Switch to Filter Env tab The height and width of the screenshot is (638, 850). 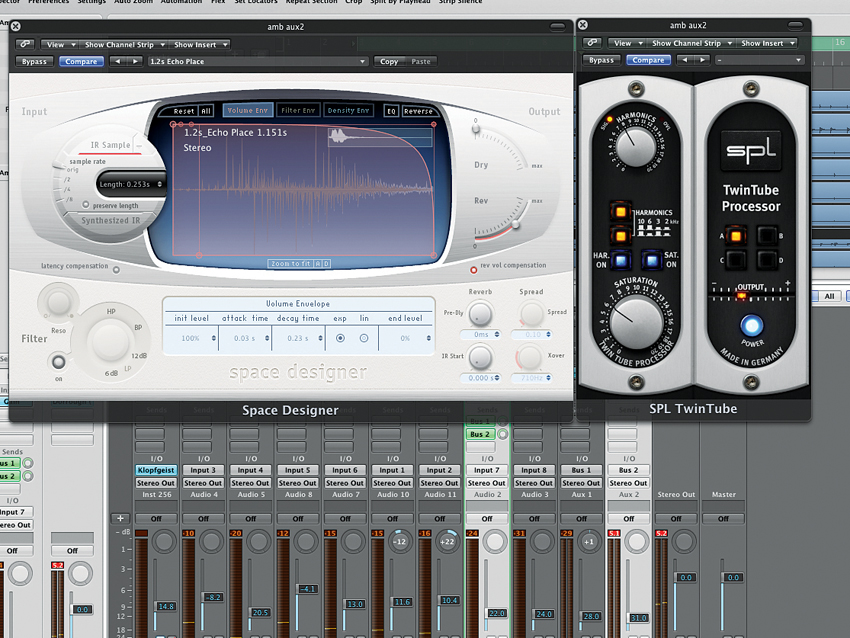pyautogui.click(x=298, y=110)
